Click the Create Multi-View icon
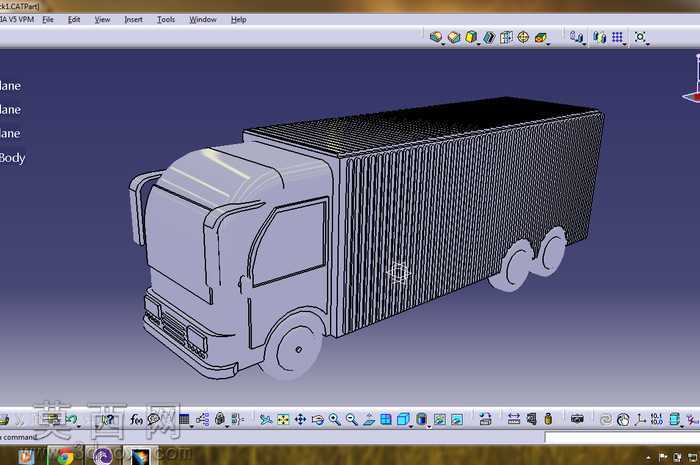 coord(386,419)
